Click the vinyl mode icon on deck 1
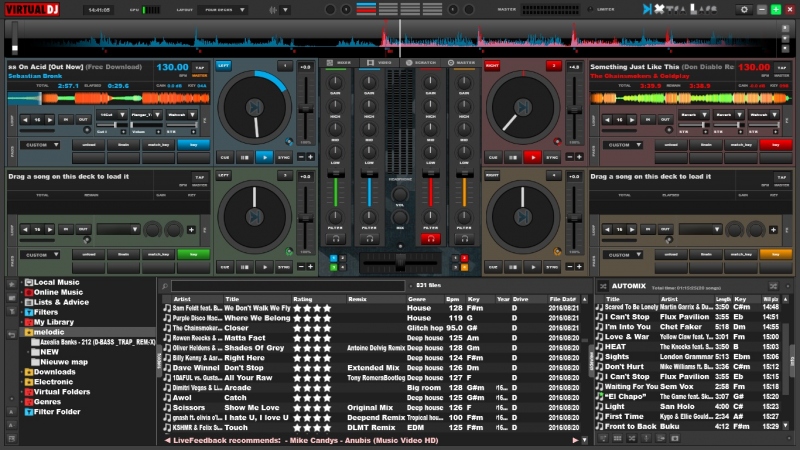 pos(289,142)
